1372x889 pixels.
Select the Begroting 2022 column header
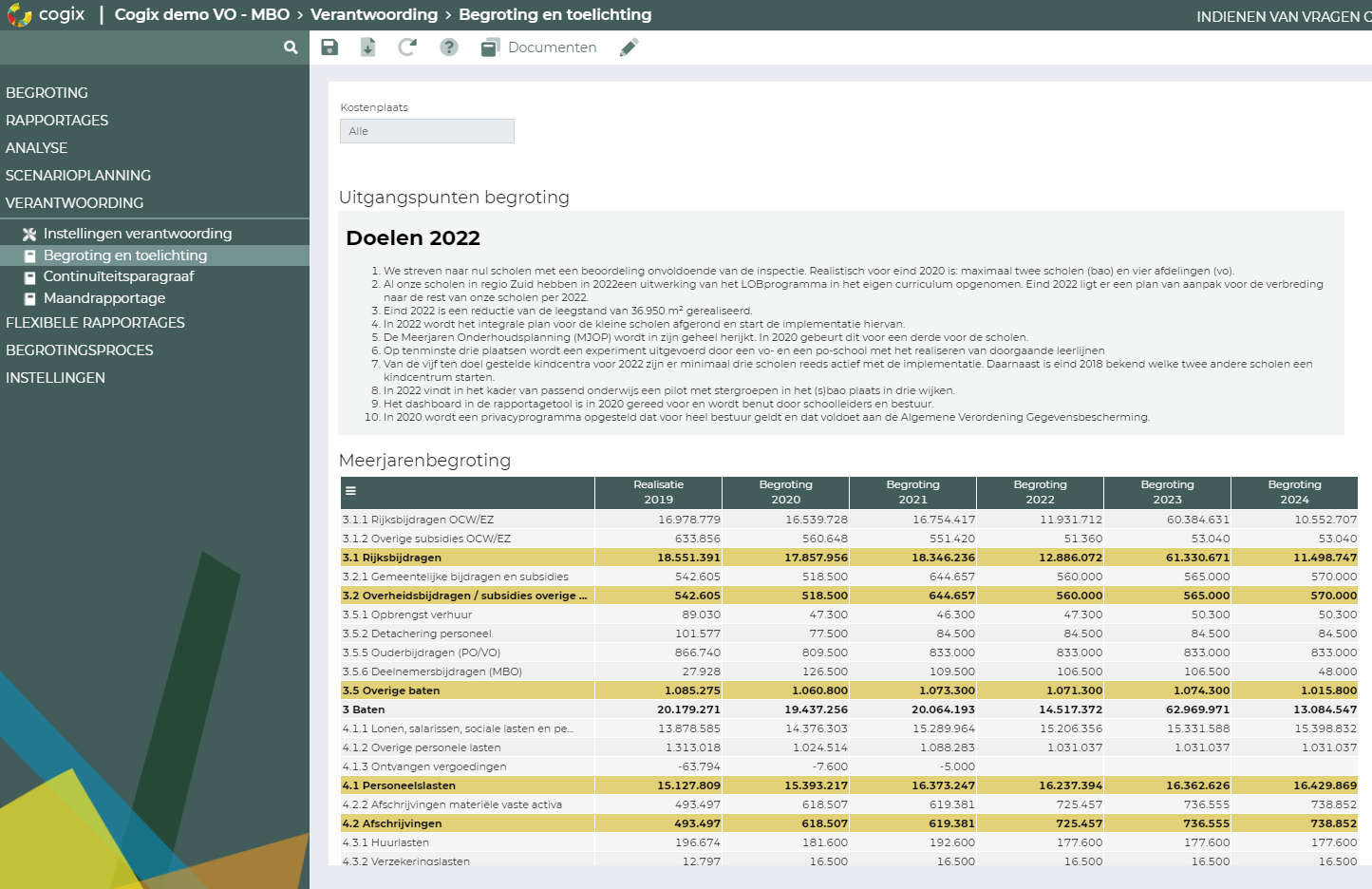point(1040,491)
